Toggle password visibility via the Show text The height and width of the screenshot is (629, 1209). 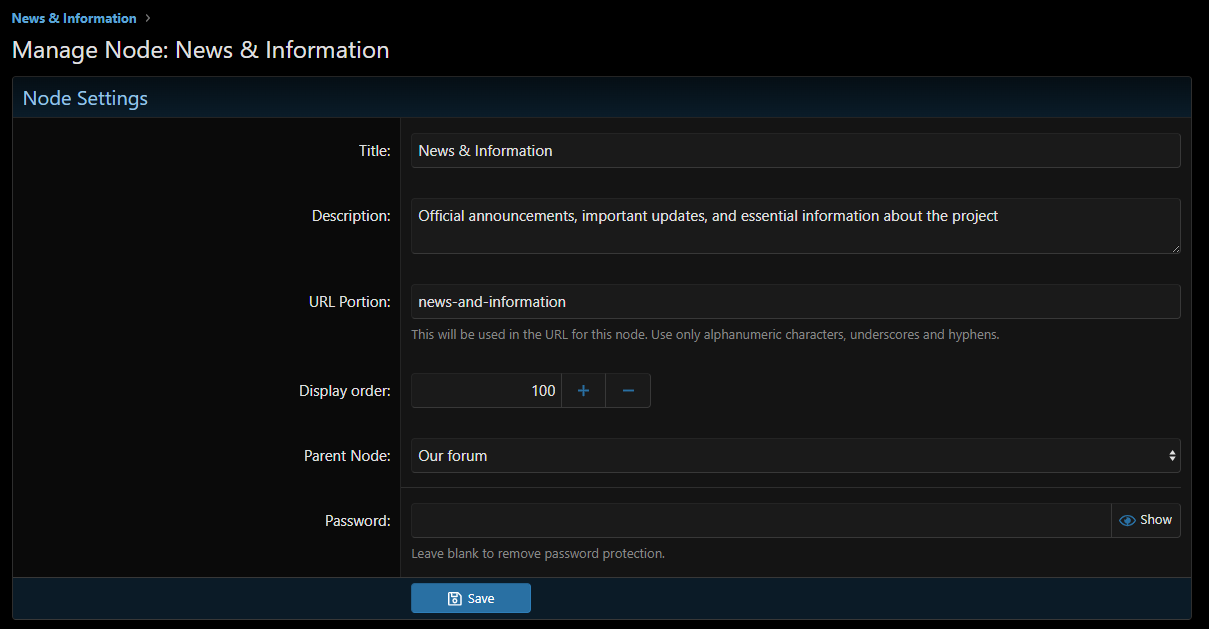[x=1156, y=520]
